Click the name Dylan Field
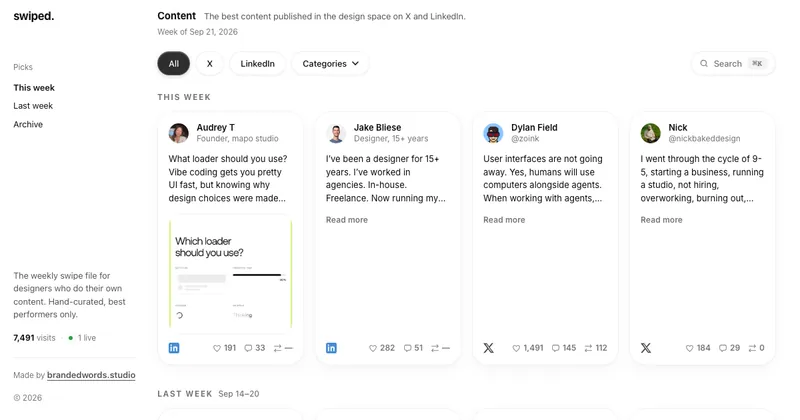 click(534, 128)
